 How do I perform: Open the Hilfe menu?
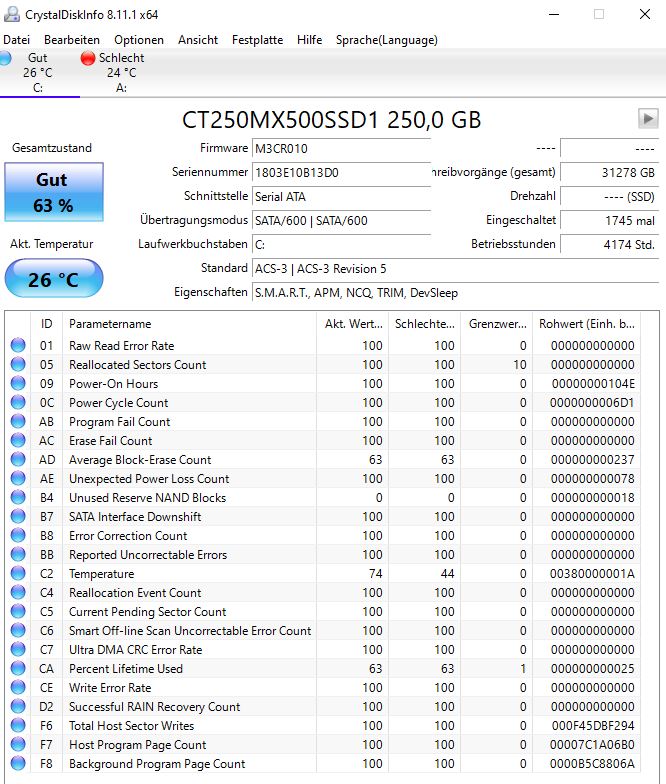(309, 40)
